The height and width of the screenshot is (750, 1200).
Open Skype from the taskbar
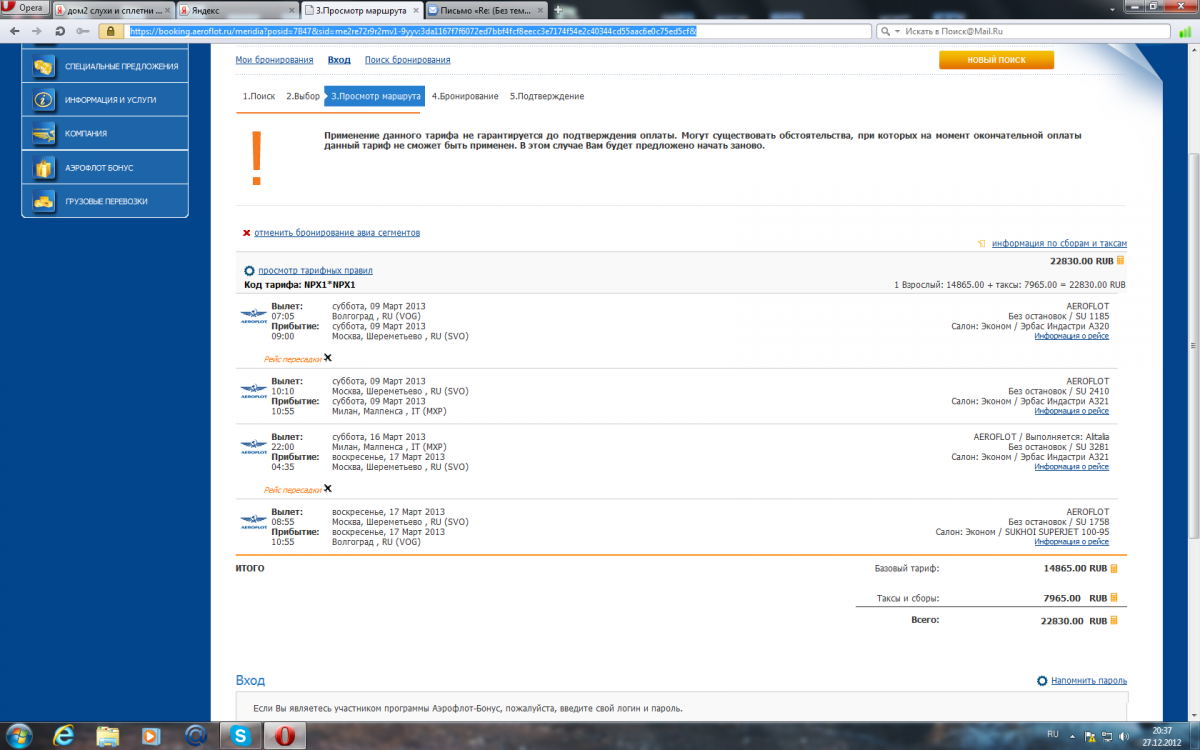(240, 735)
